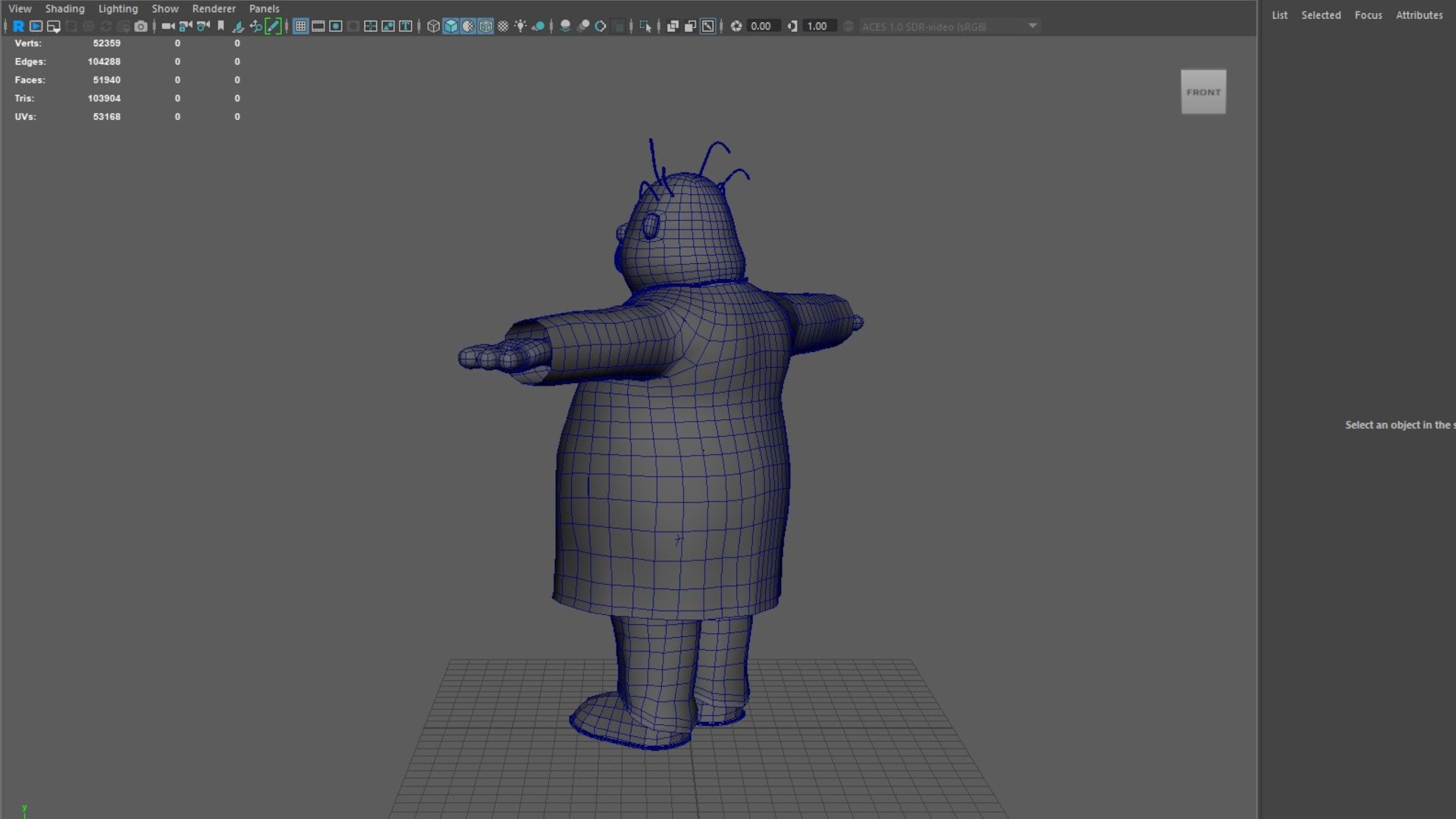Toggle the Lock Camera icon
The width and height of the screenshot is (1456, 819).
(185, 26)
